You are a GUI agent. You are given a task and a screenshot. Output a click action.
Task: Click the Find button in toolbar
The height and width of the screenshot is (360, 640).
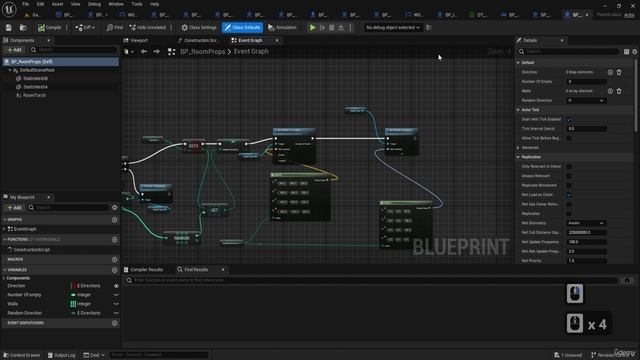pyautogui.click(x=114, y=27)
